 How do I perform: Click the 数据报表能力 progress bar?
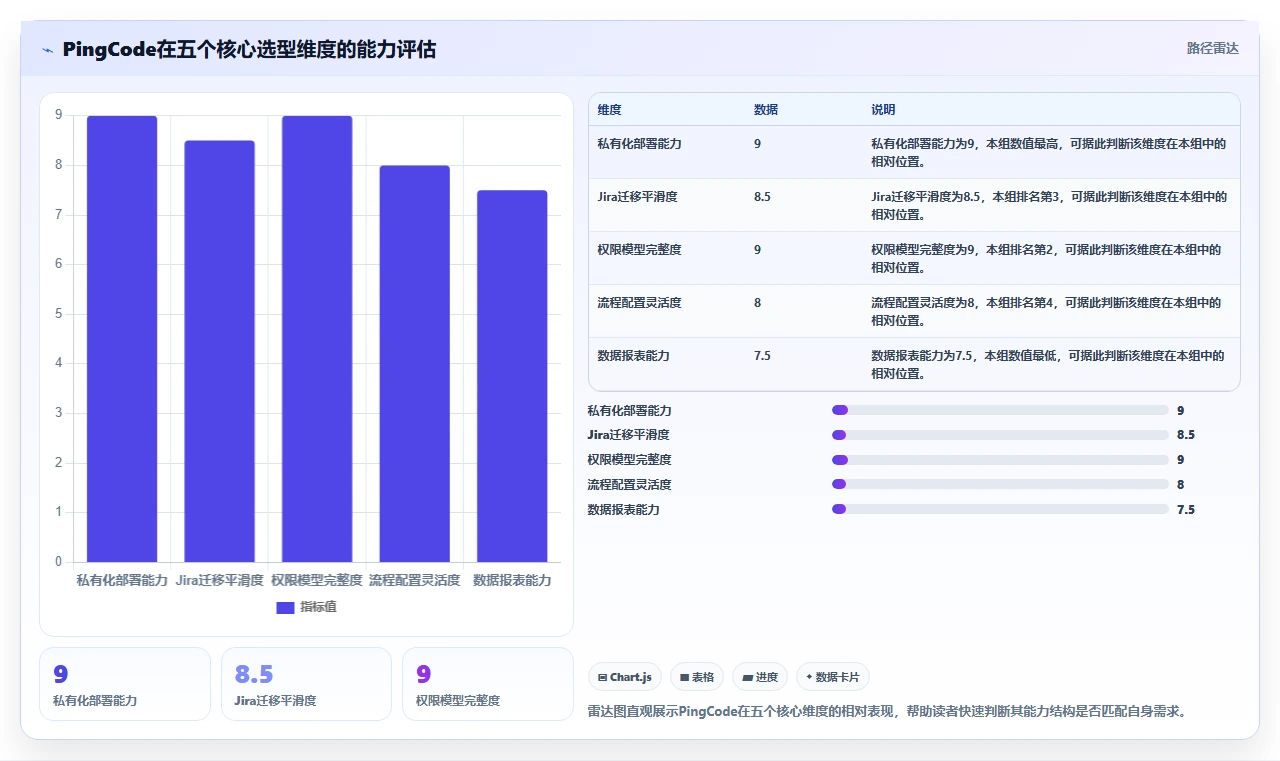point(1000,509)
